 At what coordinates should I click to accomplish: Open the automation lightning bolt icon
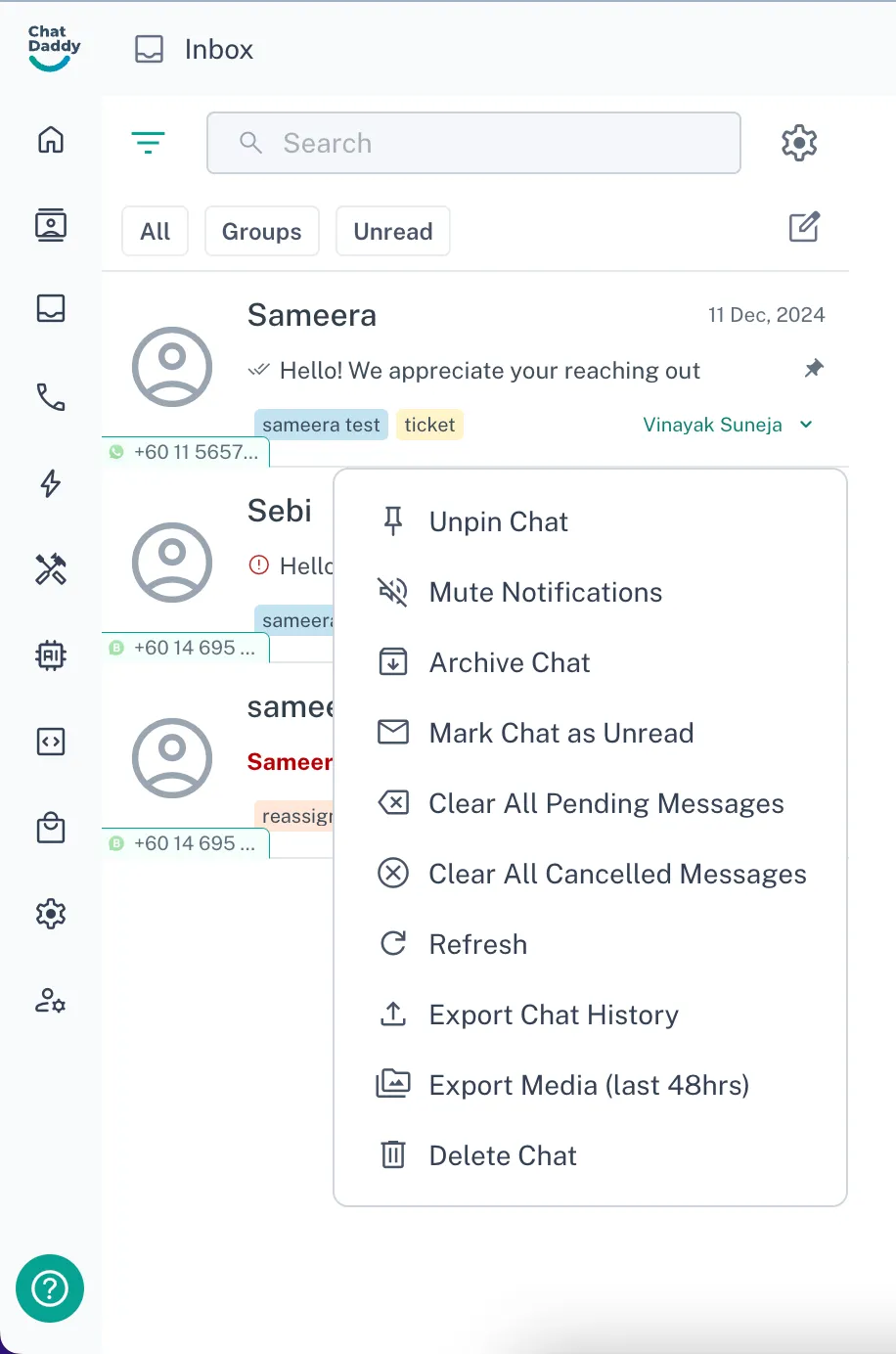pyautogui.click(x=51, y=483)
